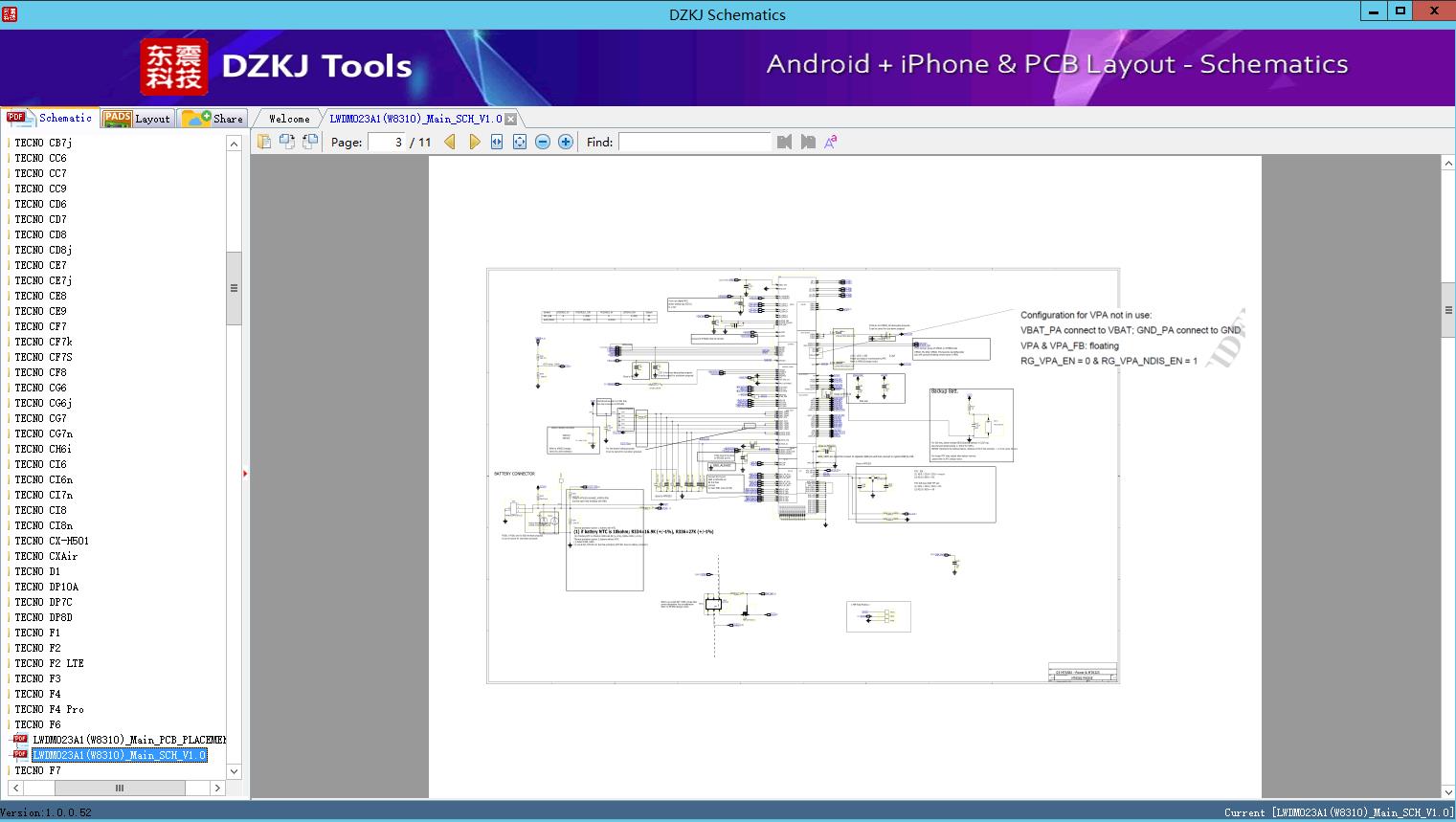The width and height of the screenshot is (1456, 822).
Task: Open the Share tab
Action: click(x=214, y=119)
